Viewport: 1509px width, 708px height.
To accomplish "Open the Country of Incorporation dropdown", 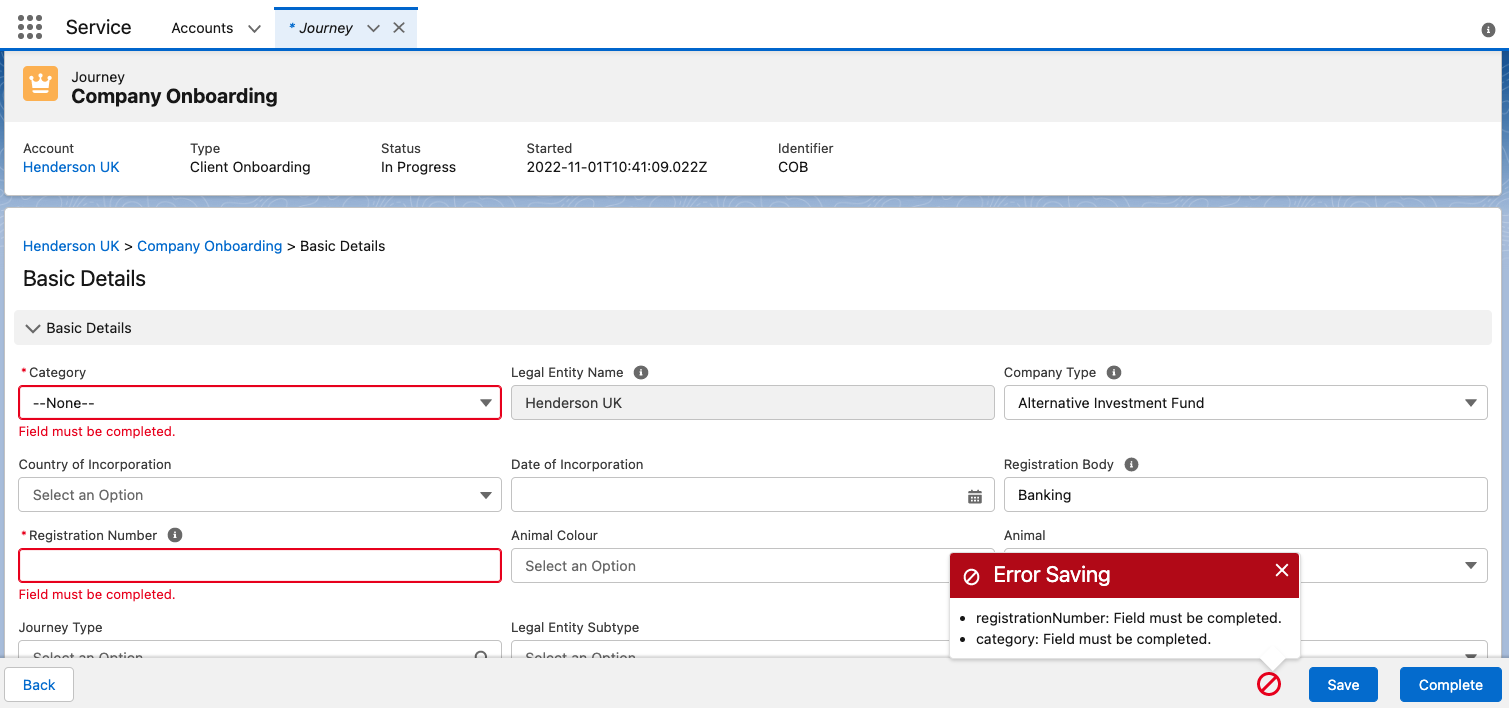I will tap(260, 495).
